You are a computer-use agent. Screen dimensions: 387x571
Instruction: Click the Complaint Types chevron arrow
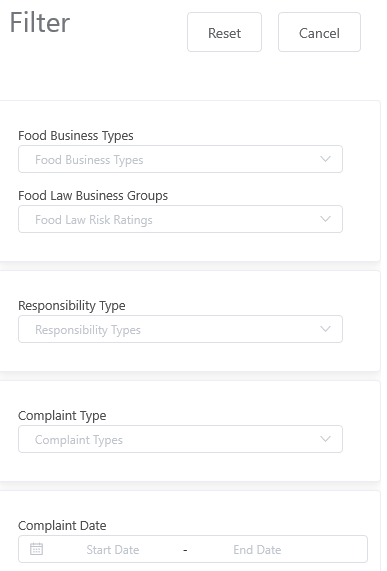(x=325, y=439)
